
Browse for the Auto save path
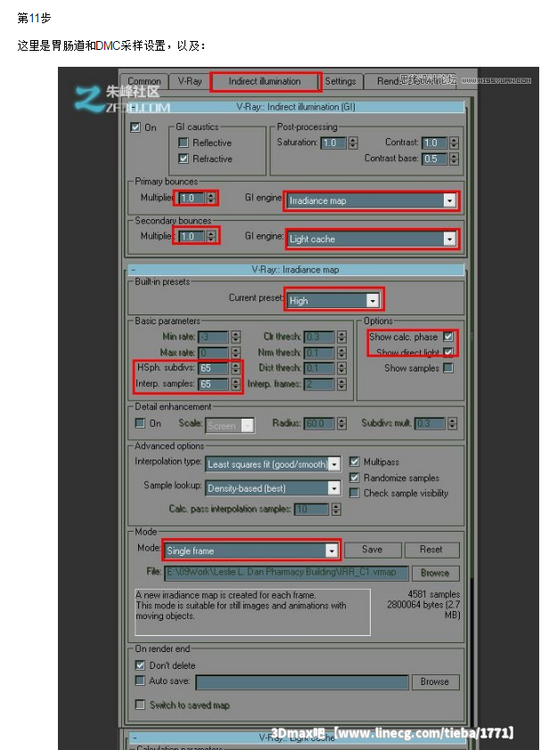435,682
